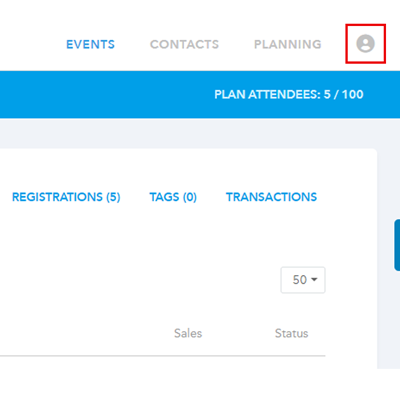
Task: Expand the 50 rows-per-page dropdown
Action: [303, 280]
